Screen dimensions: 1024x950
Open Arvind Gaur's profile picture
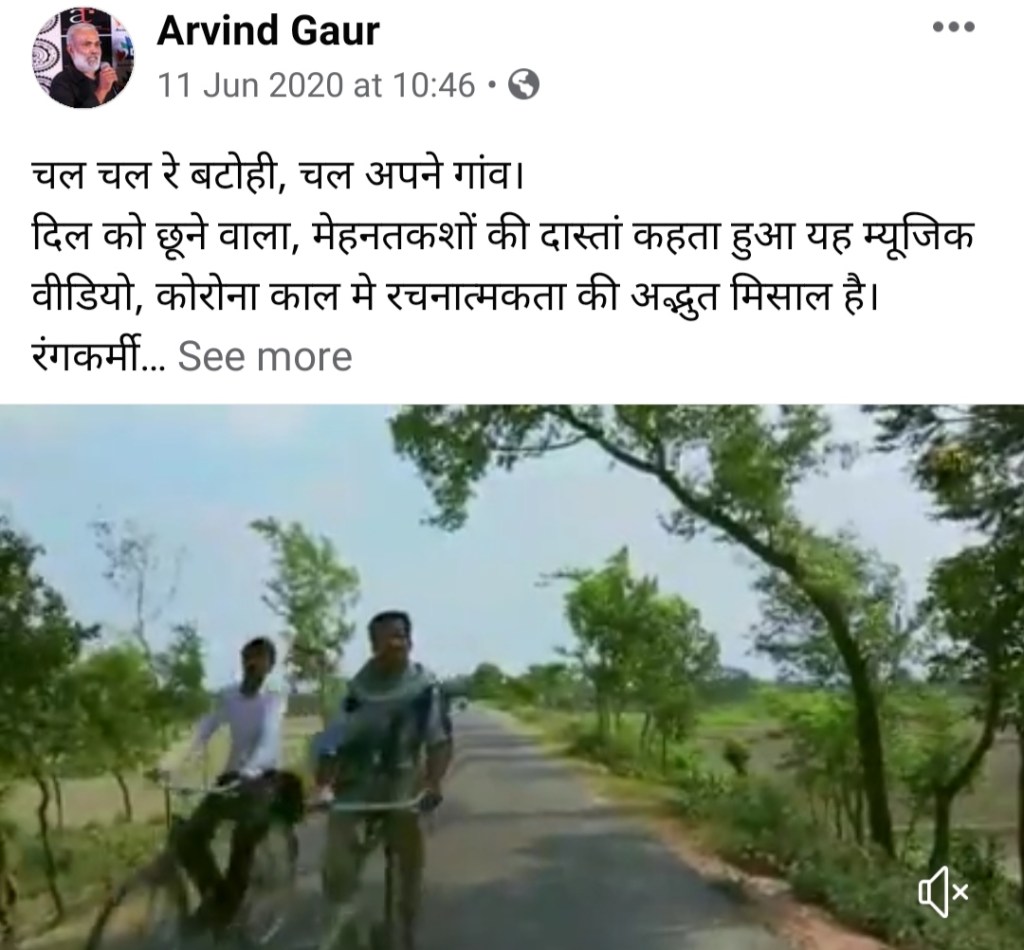coord(82,57)
